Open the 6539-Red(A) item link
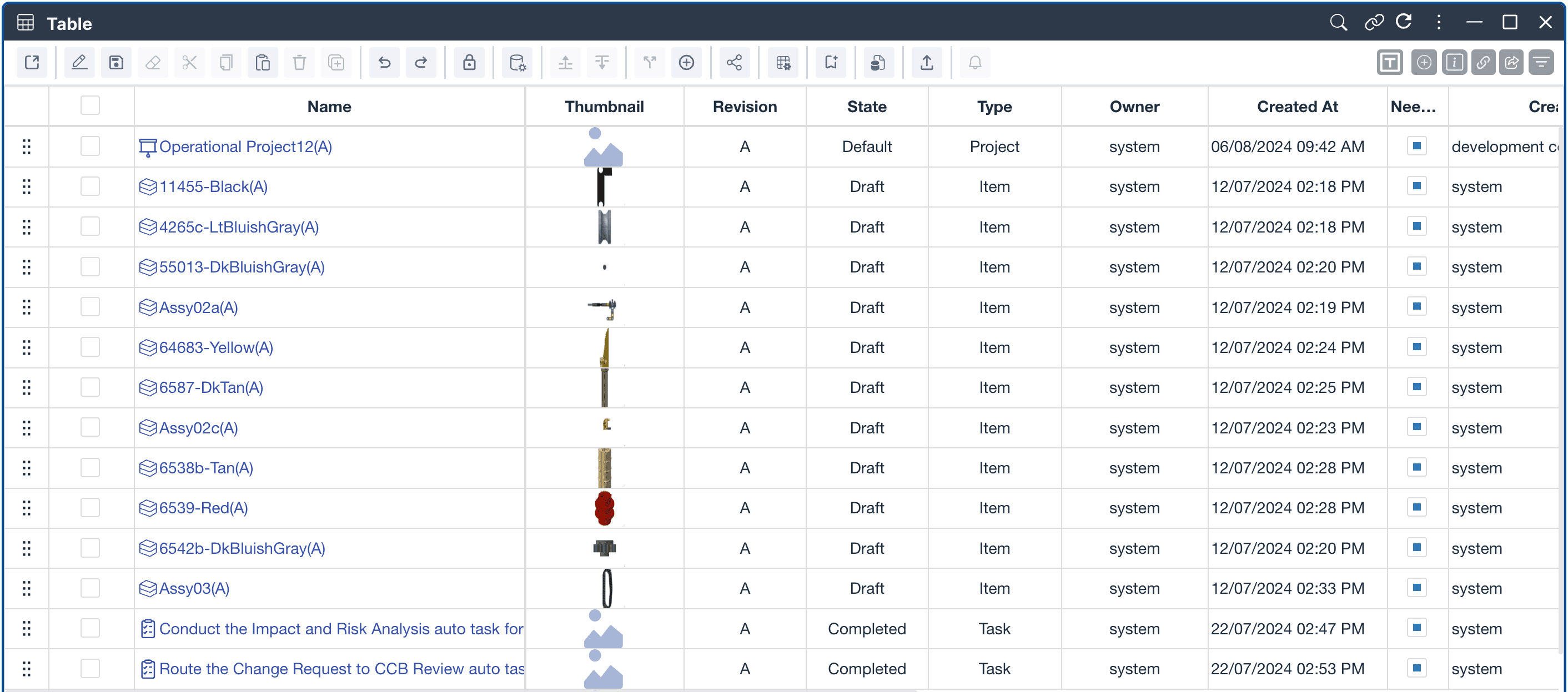1568x692 pixels. [203, 508]
